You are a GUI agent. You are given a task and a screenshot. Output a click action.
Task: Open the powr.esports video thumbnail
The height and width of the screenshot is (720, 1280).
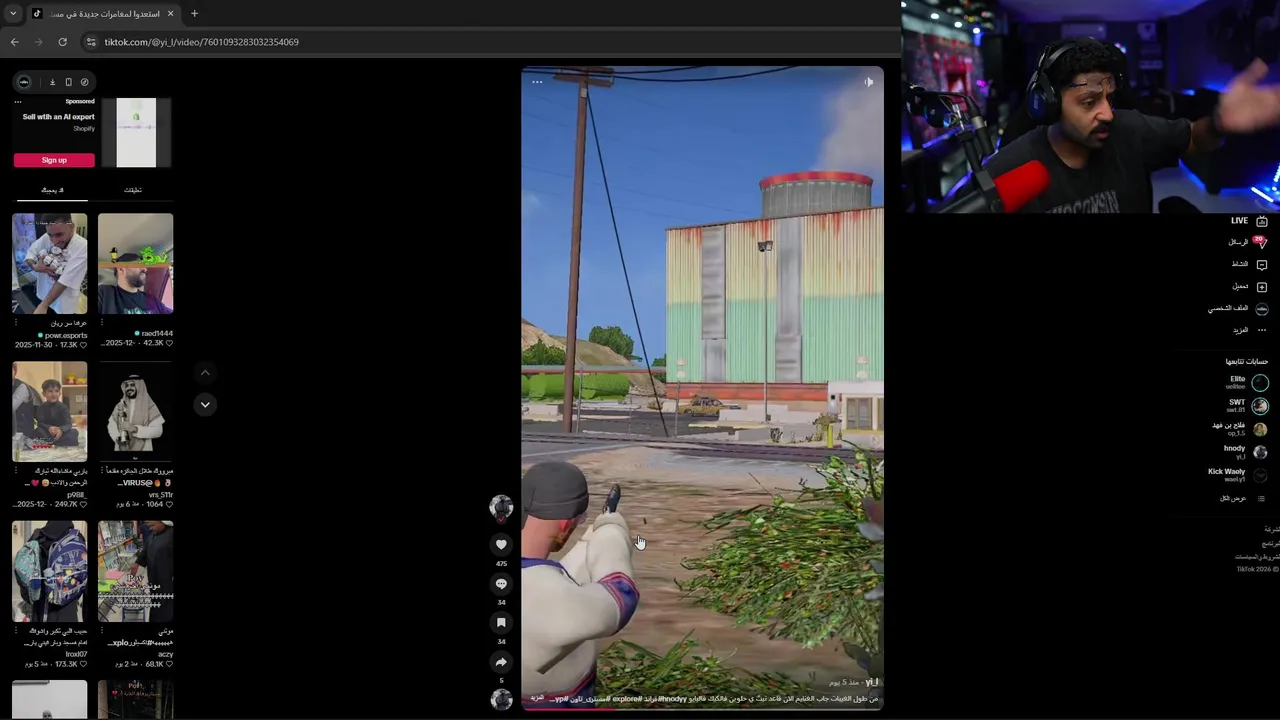[x=50, y=263]
